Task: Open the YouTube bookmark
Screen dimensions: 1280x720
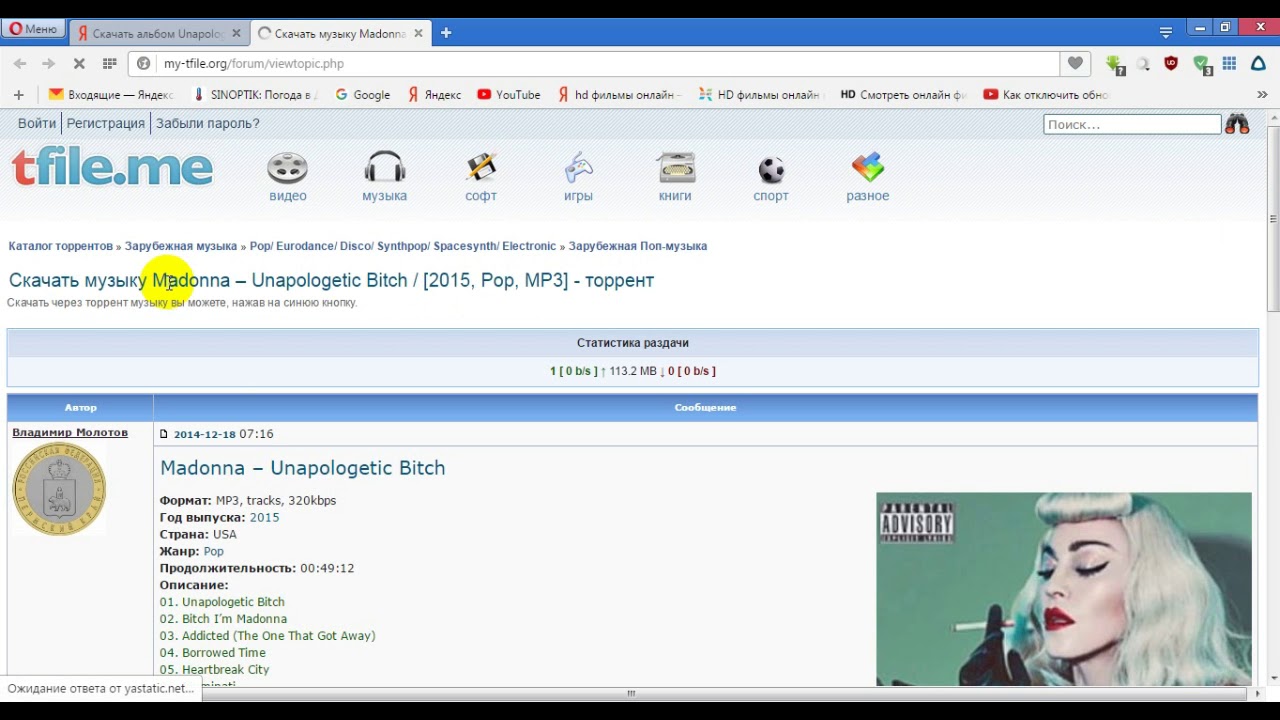Action: (509, 95)
